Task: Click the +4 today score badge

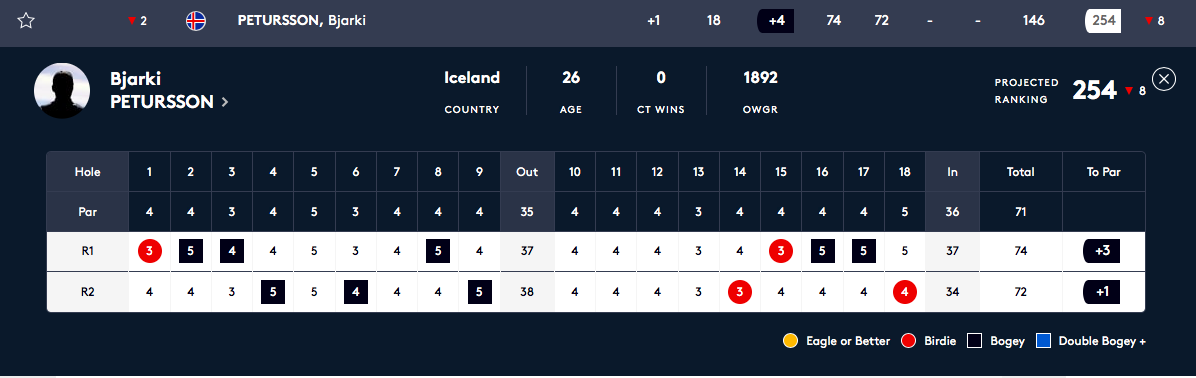Action: [776, 21]
